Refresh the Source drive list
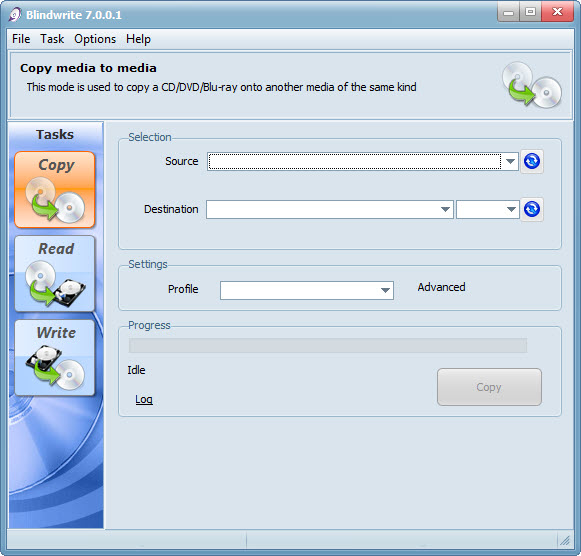581x556 pixels. click(x=532, y=161)
